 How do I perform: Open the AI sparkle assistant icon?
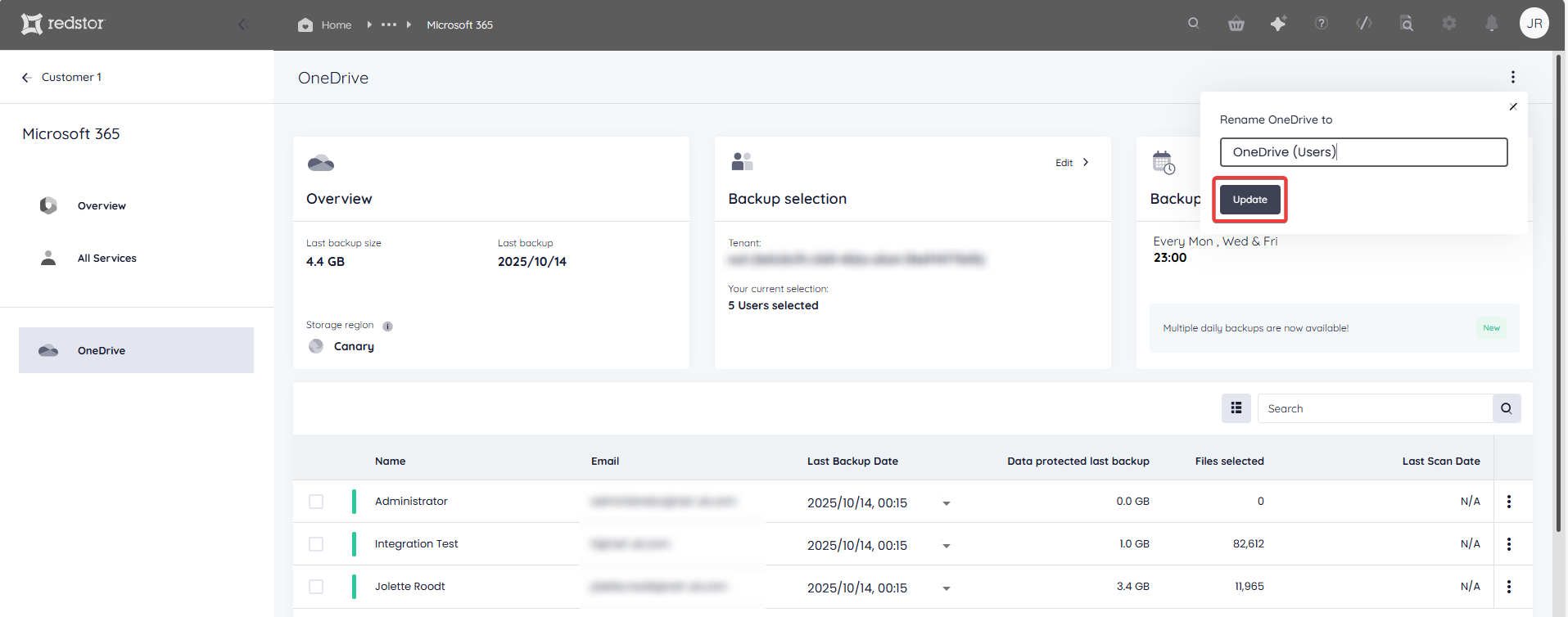coord(1278,24)
